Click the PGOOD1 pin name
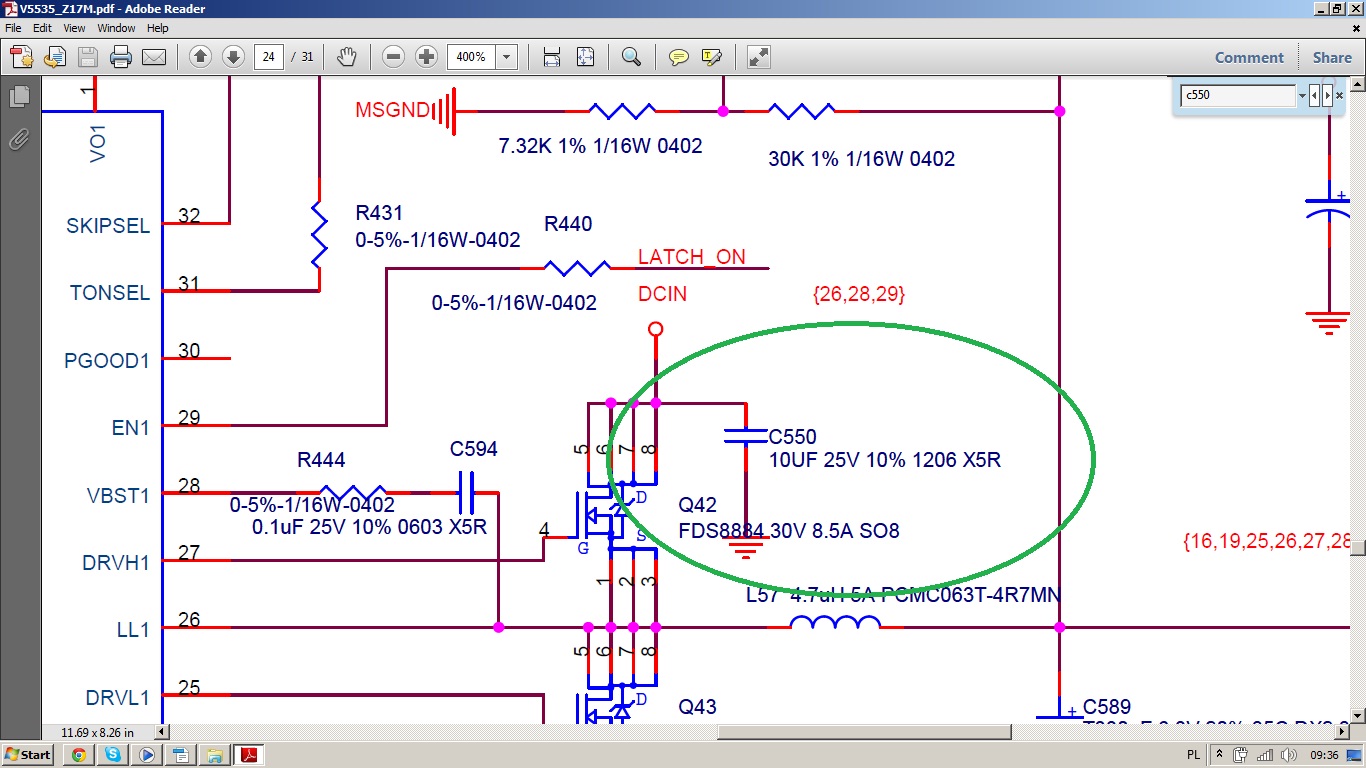The height and width of the screenshot is (768, 1366). point(107,361)
